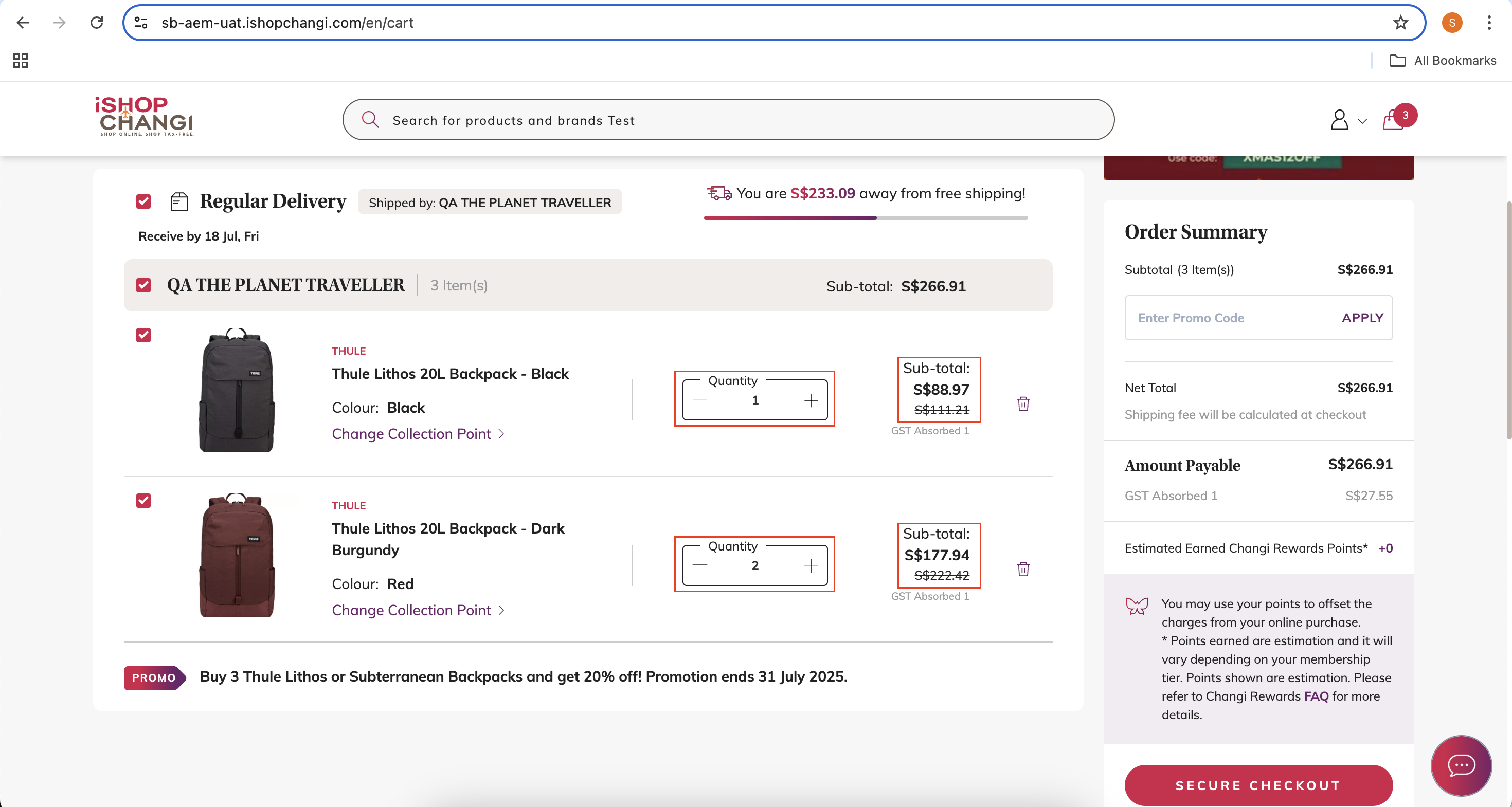This screenshot has height=807, width=1512.
Task: Click the search magnifier icon
Action: point(370,120)
